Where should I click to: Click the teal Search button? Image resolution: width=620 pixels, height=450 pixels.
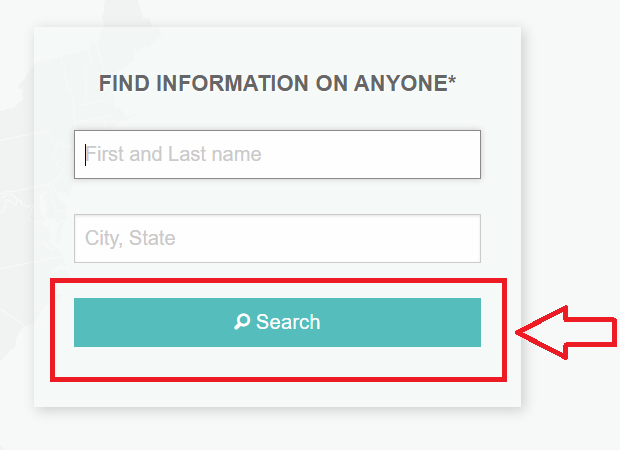coord(277,322)
